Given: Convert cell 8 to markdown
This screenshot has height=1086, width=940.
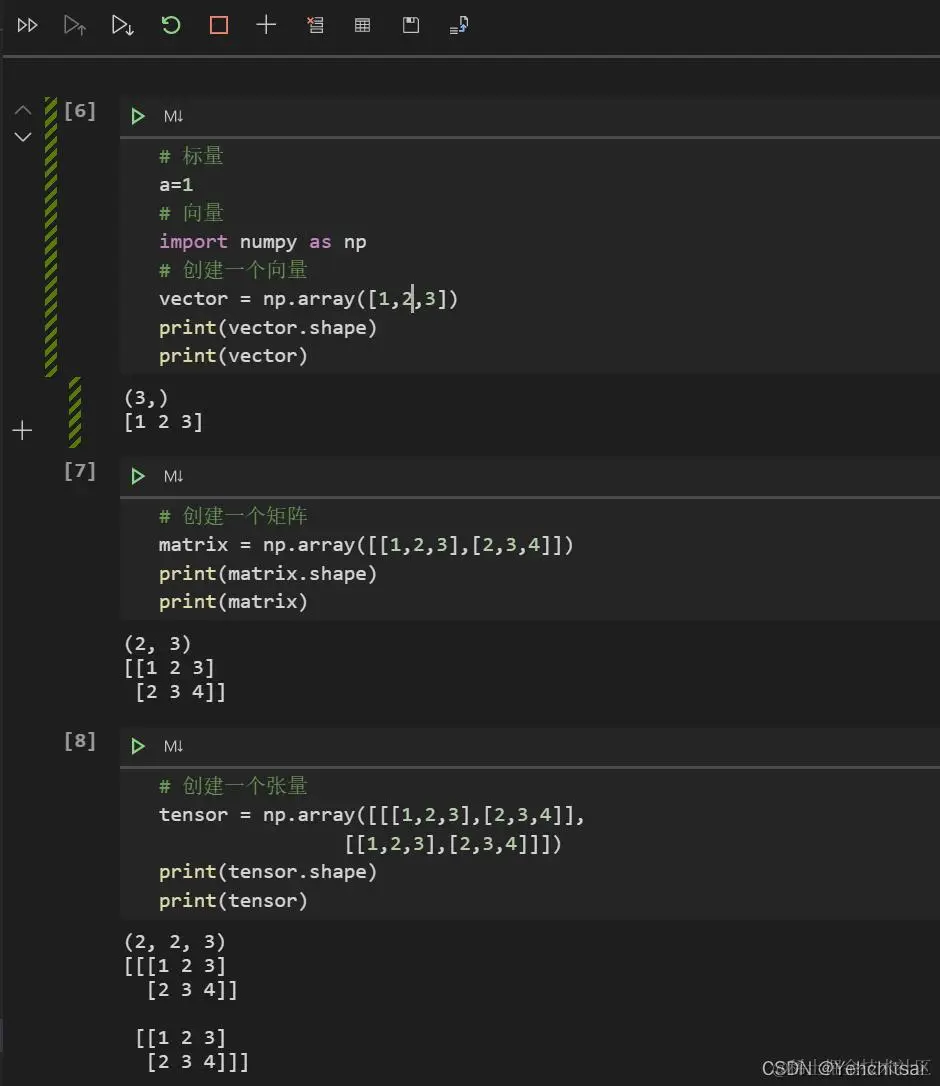Looking at the screenshot, I should coord(173,747).
